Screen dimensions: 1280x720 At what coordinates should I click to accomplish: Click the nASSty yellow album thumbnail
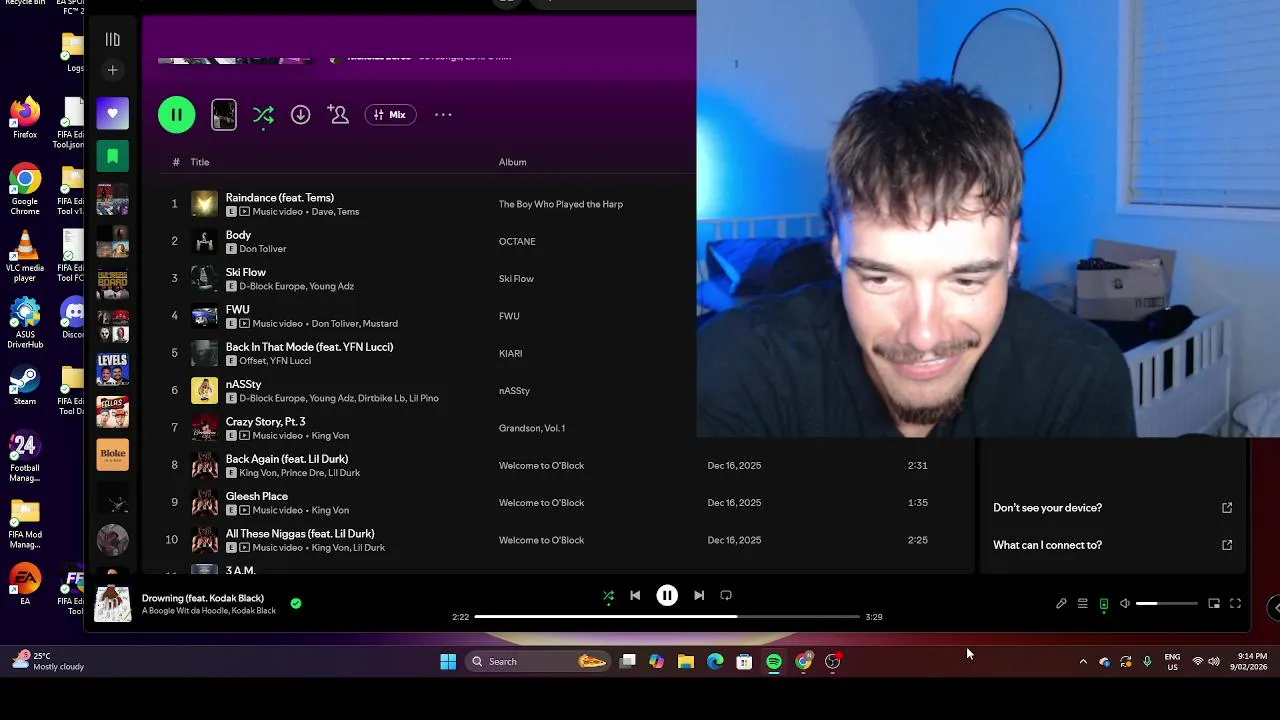click(204, 390)
